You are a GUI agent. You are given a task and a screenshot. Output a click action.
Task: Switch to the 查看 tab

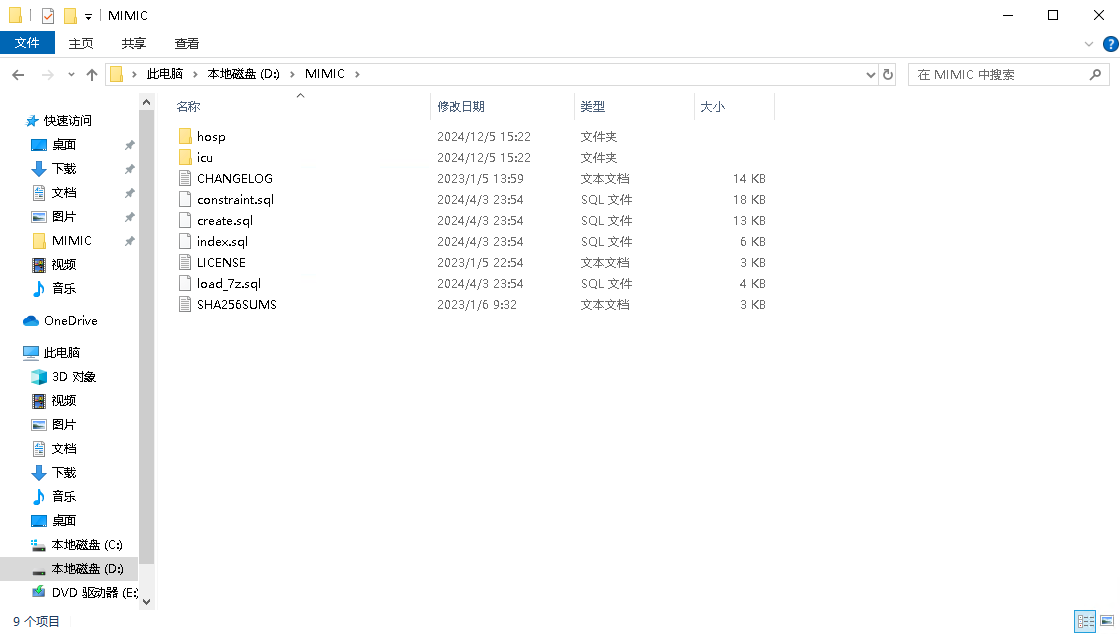pyautogui.click(x=187, y=43)
